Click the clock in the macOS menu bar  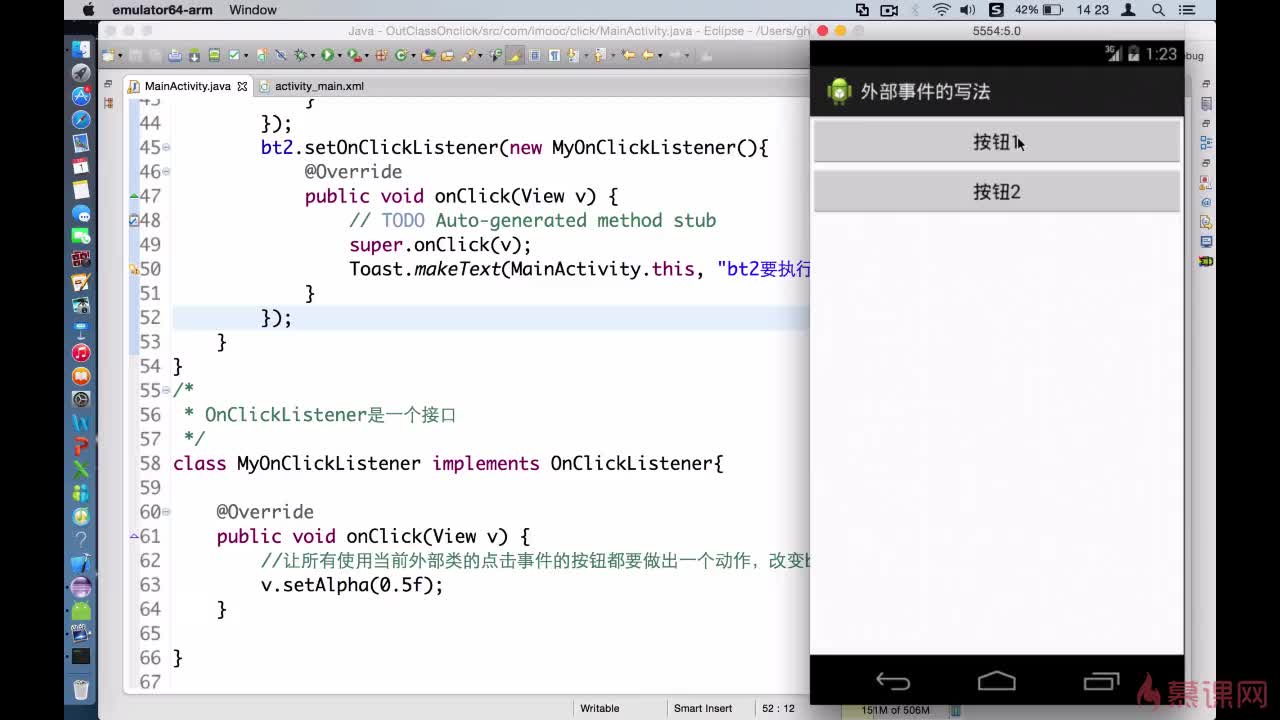click(x=1093, y=10)
